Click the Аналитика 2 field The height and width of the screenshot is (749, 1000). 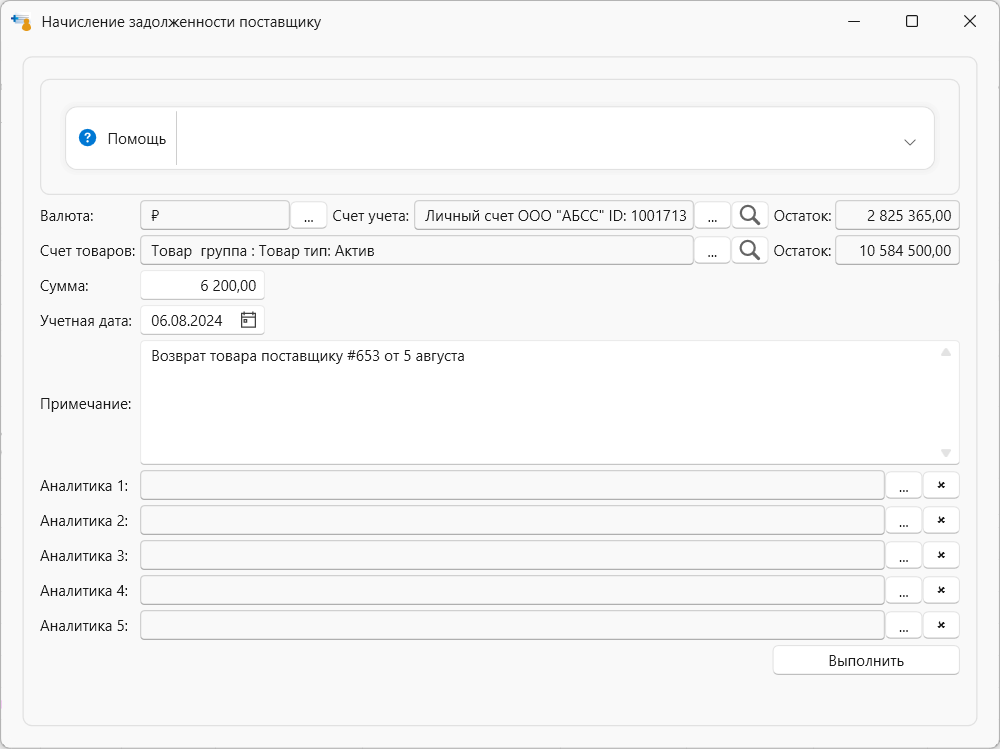pyautogui.click(x=512, y=521)
